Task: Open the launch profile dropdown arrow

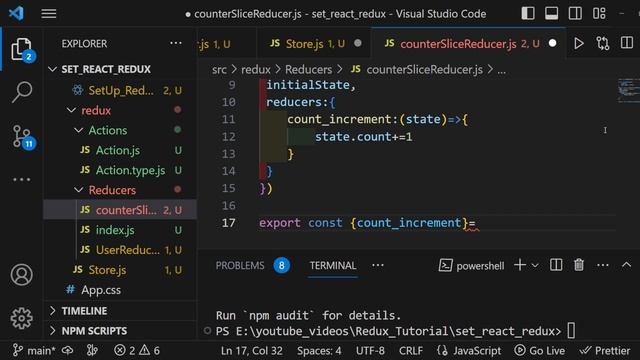Action: point(535,266)
